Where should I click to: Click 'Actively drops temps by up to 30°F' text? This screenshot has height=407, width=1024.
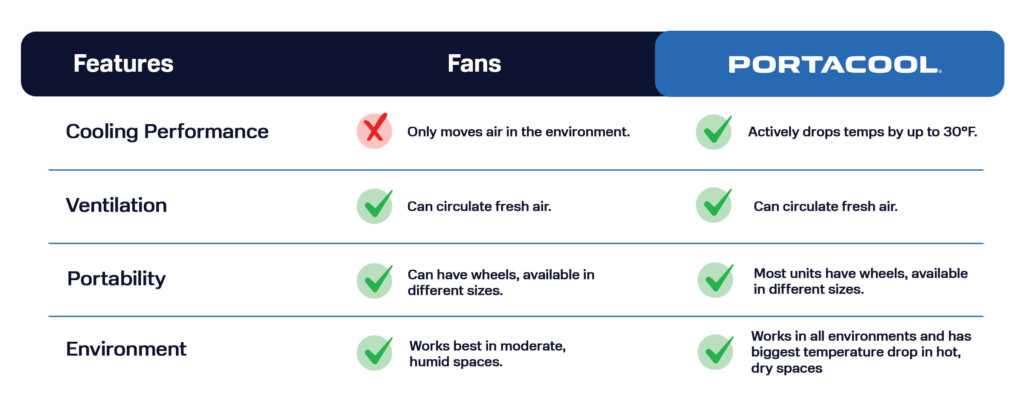862,132
